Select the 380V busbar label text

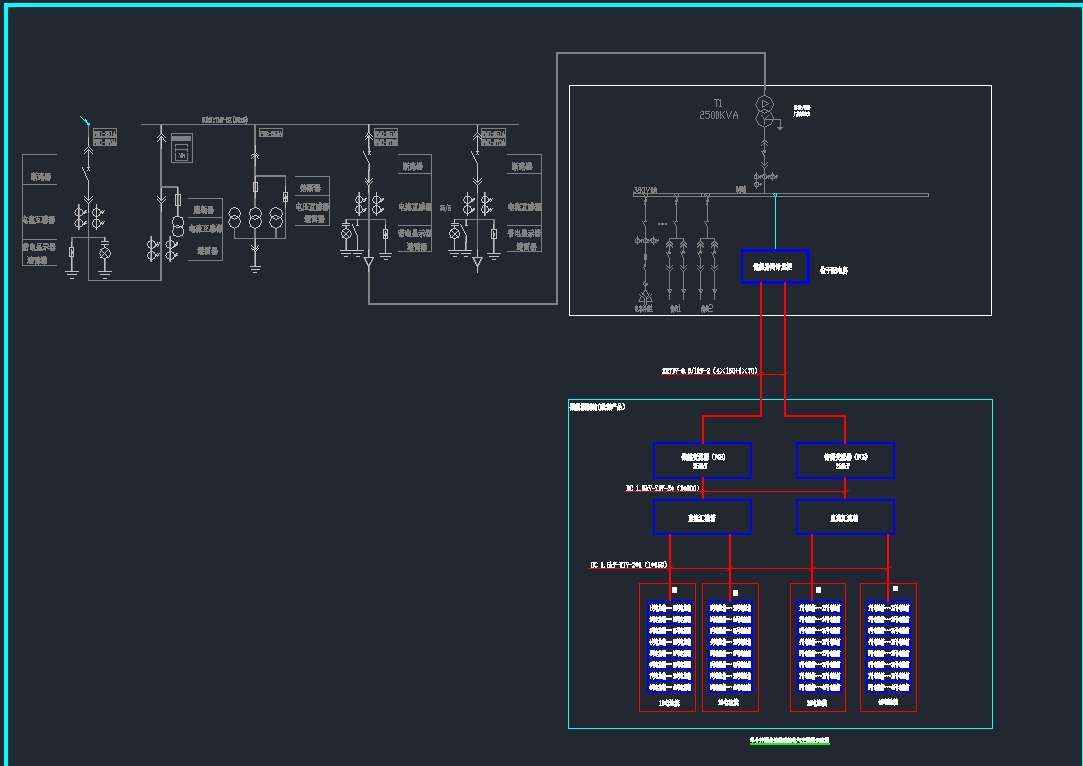coord(645,189)
